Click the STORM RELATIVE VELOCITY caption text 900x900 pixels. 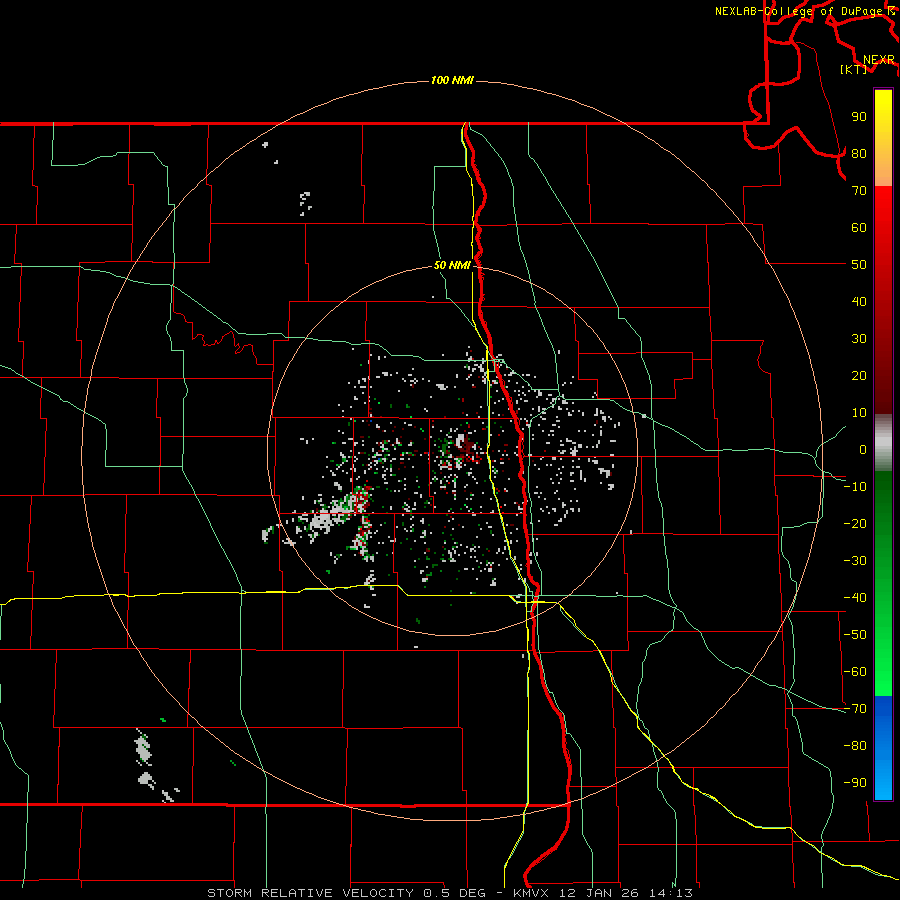click(310, 893)
